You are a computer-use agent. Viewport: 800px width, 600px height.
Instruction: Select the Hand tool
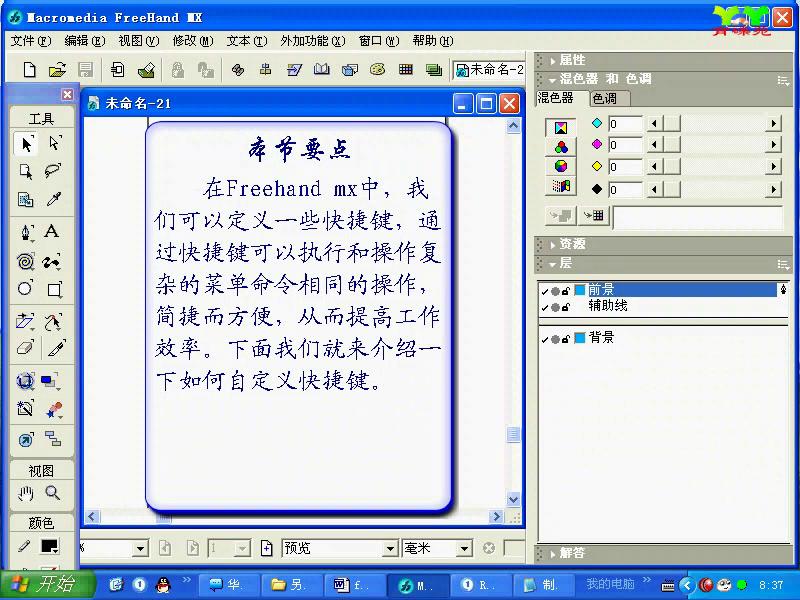(x=25, y=493)
